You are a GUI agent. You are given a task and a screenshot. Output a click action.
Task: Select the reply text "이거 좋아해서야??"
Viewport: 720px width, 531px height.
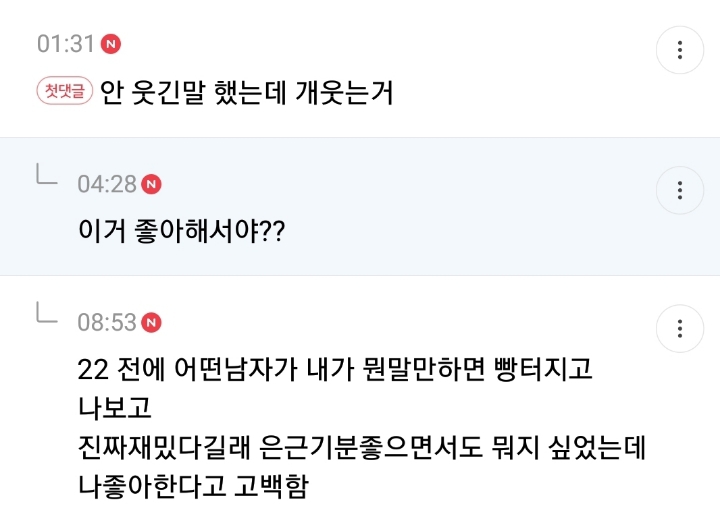[182, 232]
